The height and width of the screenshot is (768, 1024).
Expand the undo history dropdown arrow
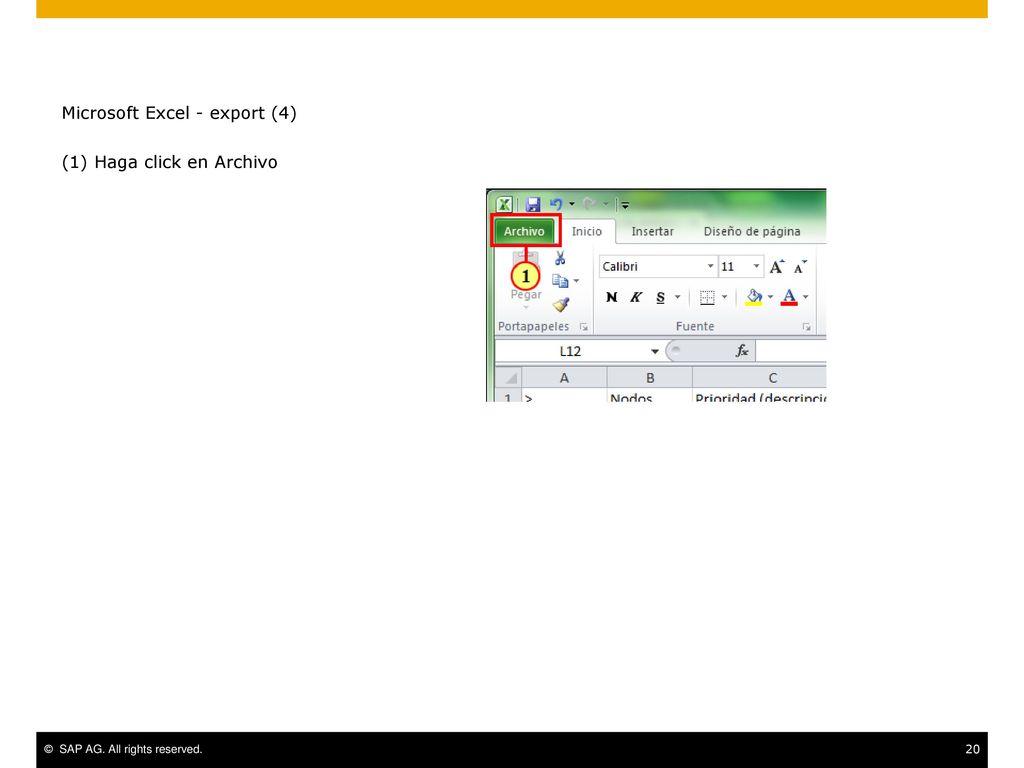[x=572, y=204]
